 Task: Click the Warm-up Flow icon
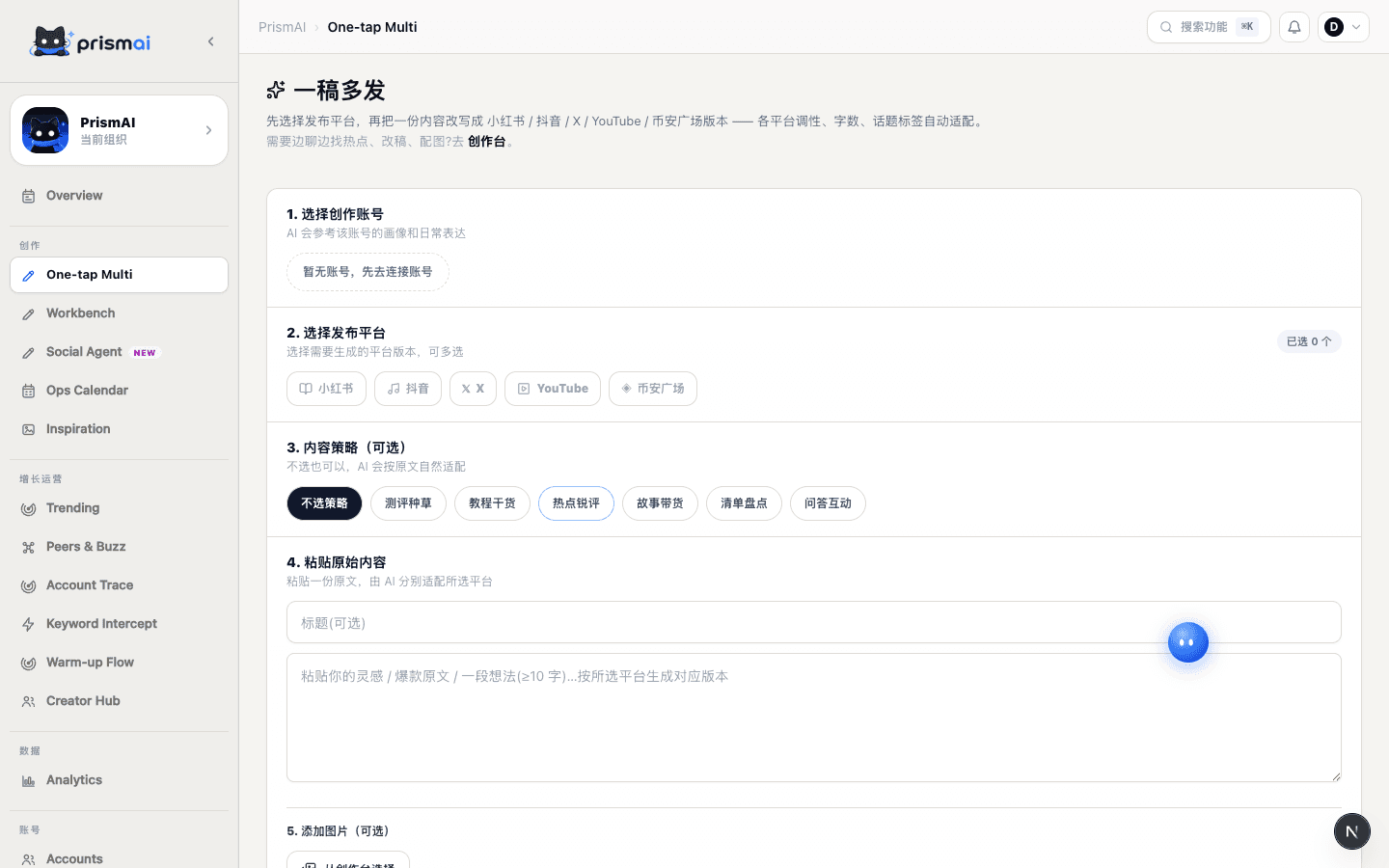click(x=29, y=663)
